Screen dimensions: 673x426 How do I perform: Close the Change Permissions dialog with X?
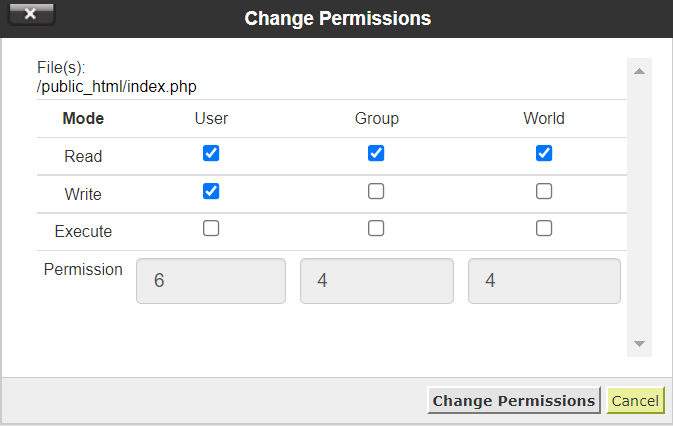coord(30,15)
